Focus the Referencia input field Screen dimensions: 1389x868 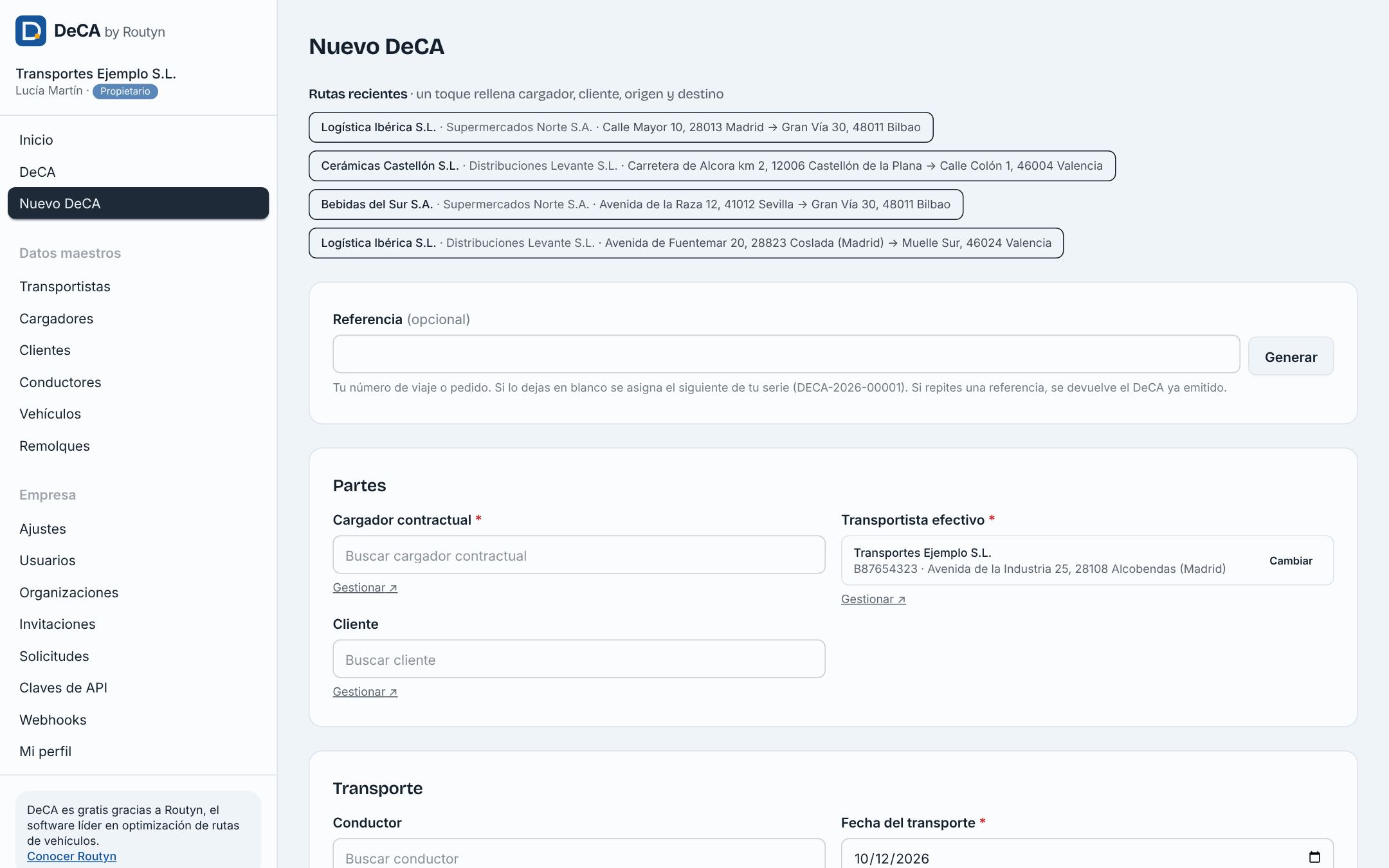(786, 354)
